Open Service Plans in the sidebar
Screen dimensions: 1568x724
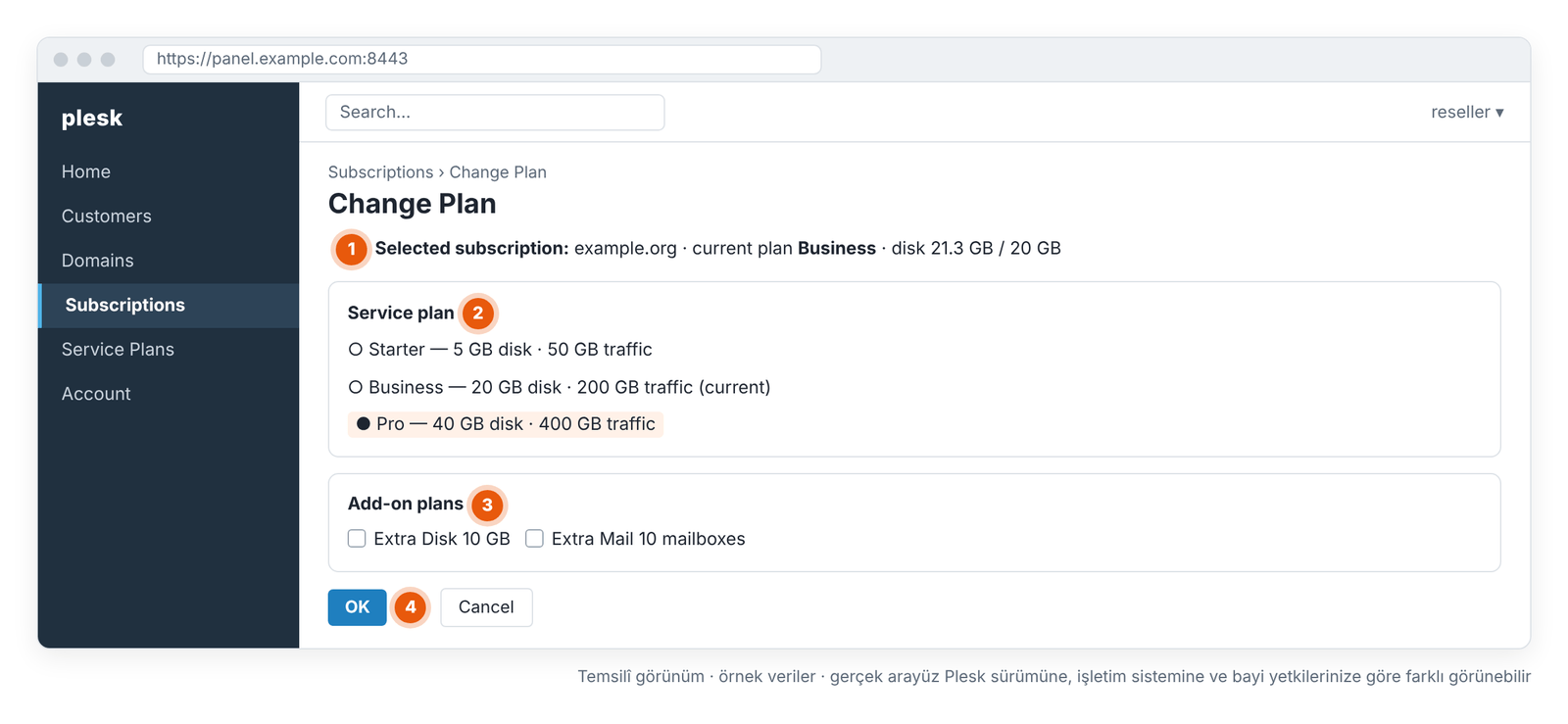point(118,350)
